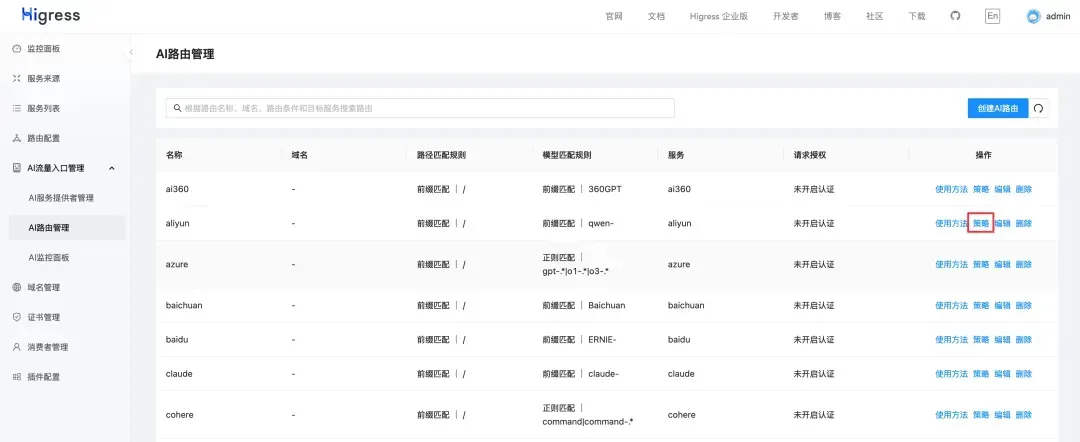1080x442 pixels.
Task: Open 服务列表 in the sidebar
Action: point(43,109)
